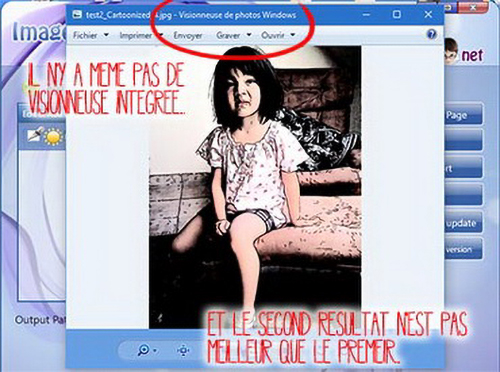Maximize the Visionneuse de photos window
Image resolution: width=500 pixels, height=372 pixels.
click(397, 14)
